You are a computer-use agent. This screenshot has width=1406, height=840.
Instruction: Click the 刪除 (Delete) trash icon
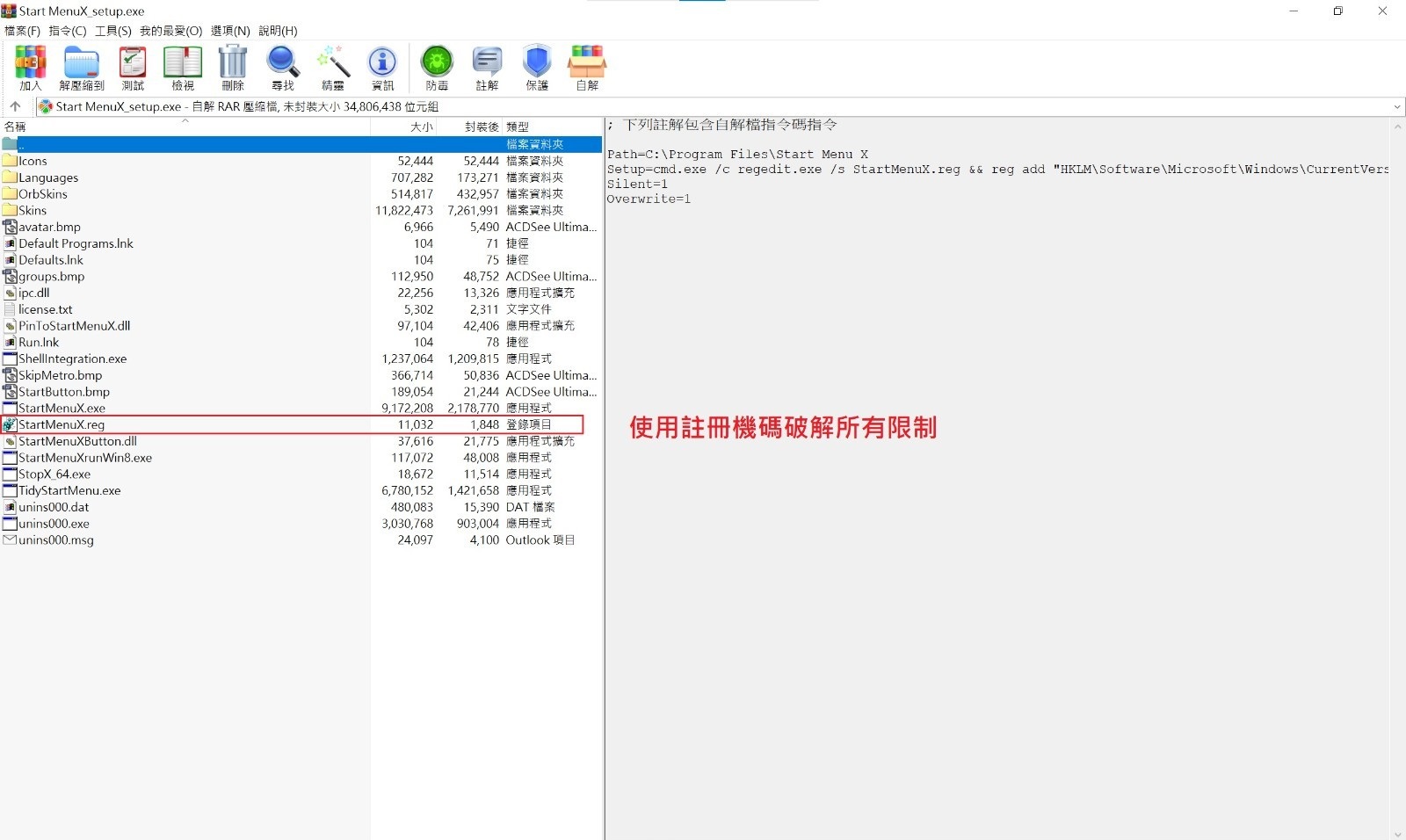233,68
